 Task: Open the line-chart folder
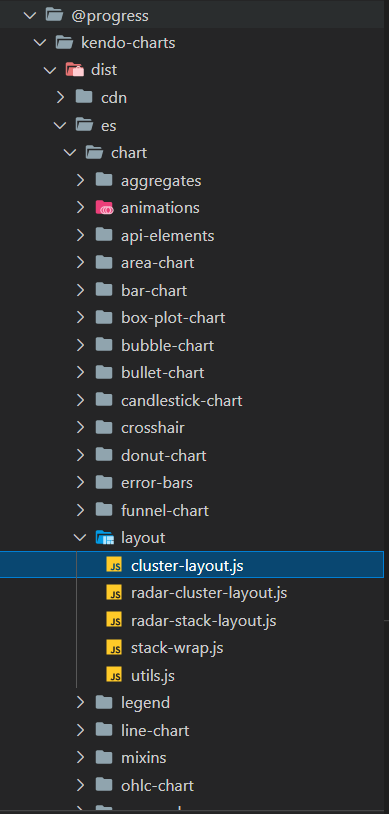click(x=155, y=730)
